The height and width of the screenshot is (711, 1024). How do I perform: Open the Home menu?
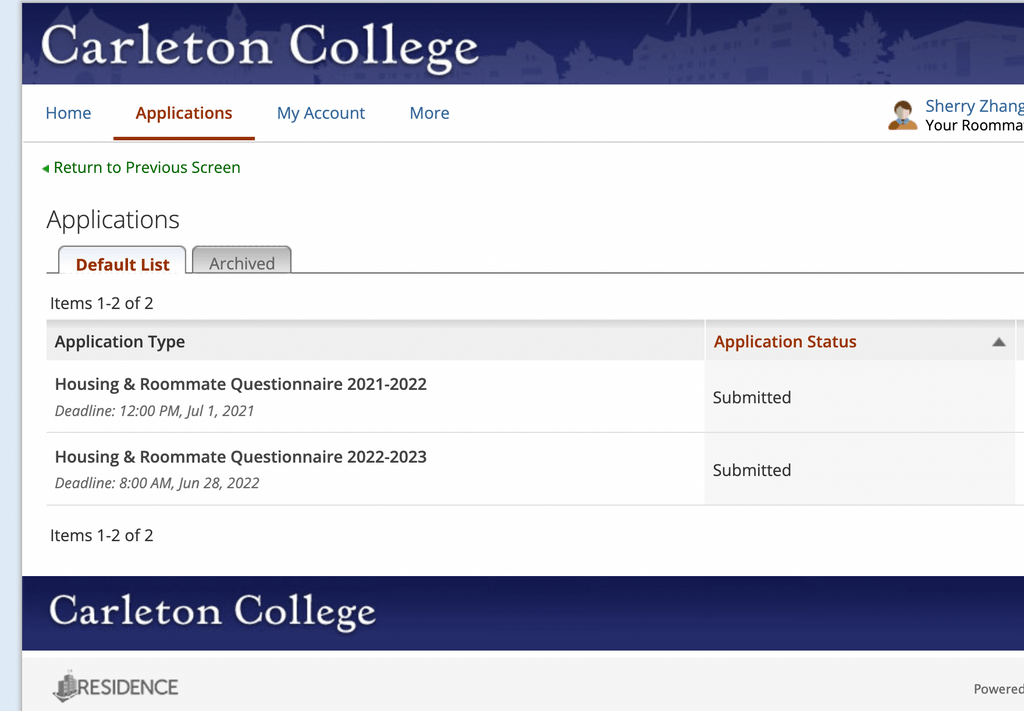(69, 113)
